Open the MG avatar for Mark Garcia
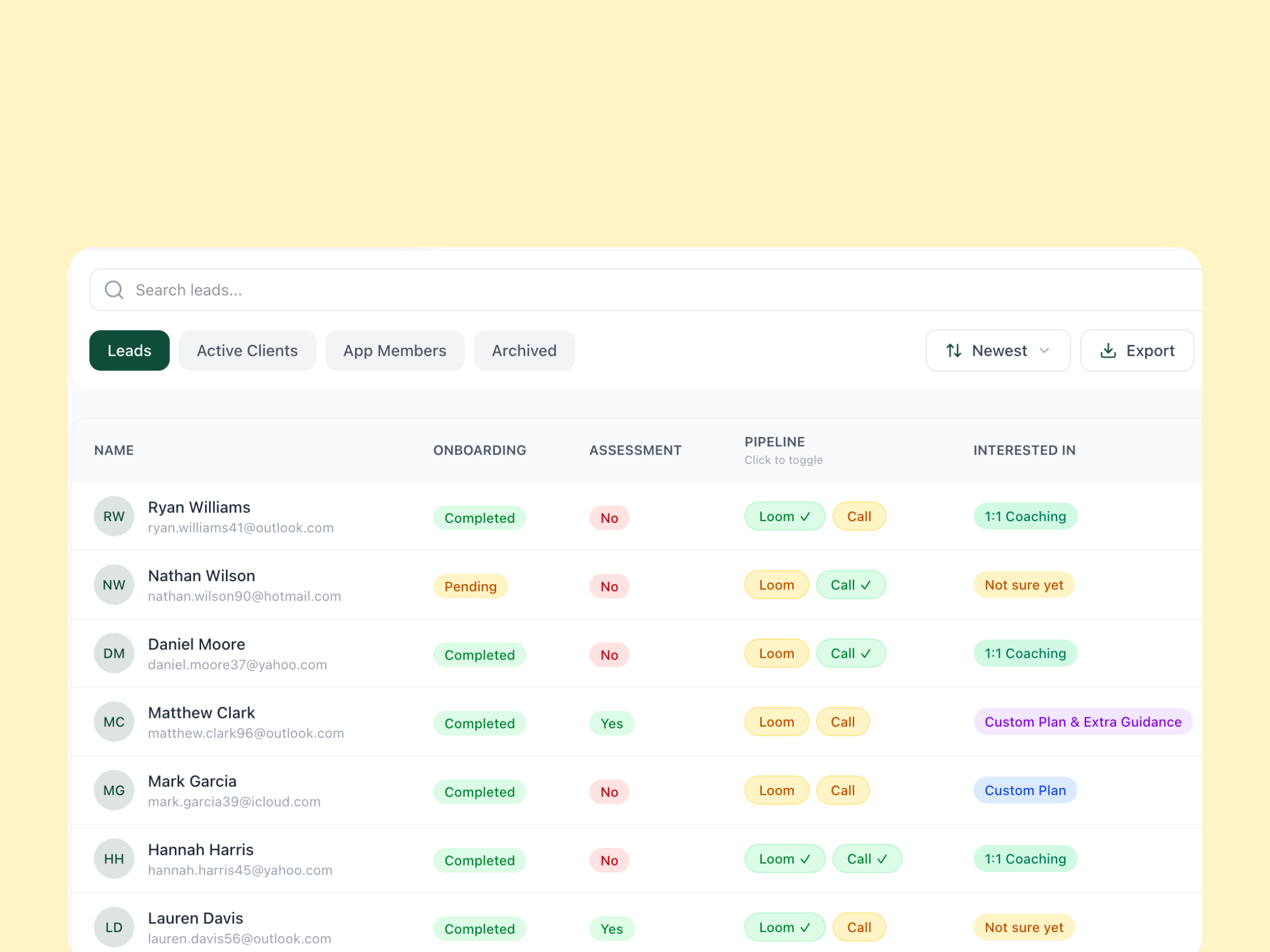 pyautogui.click(x=114, y=790)
